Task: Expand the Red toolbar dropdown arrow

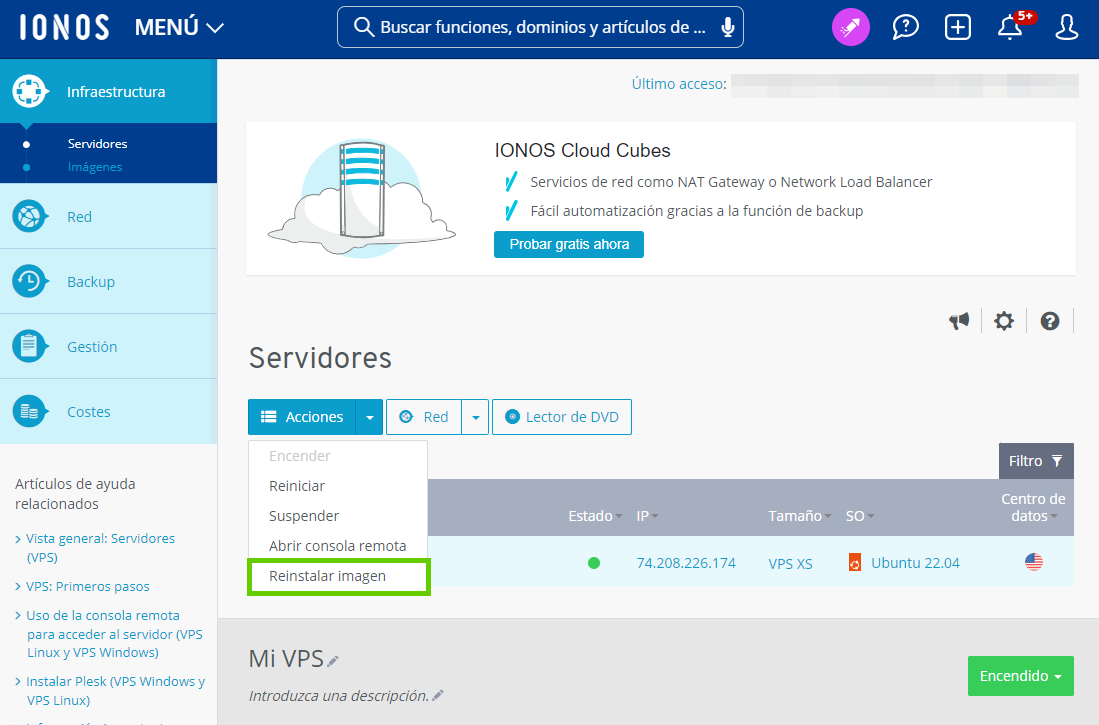Action: tap(475, 416)
